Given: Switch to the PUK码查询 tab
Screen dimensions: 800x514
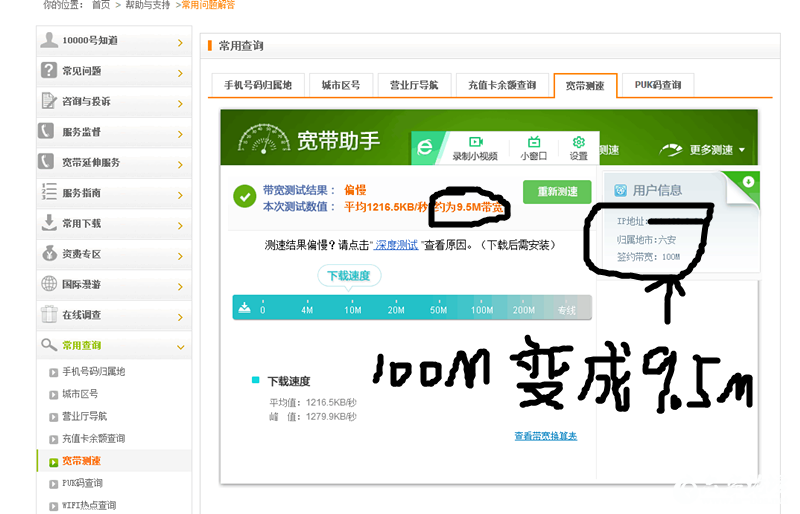Looking at the screenshot, I should [x=658, y=85].
